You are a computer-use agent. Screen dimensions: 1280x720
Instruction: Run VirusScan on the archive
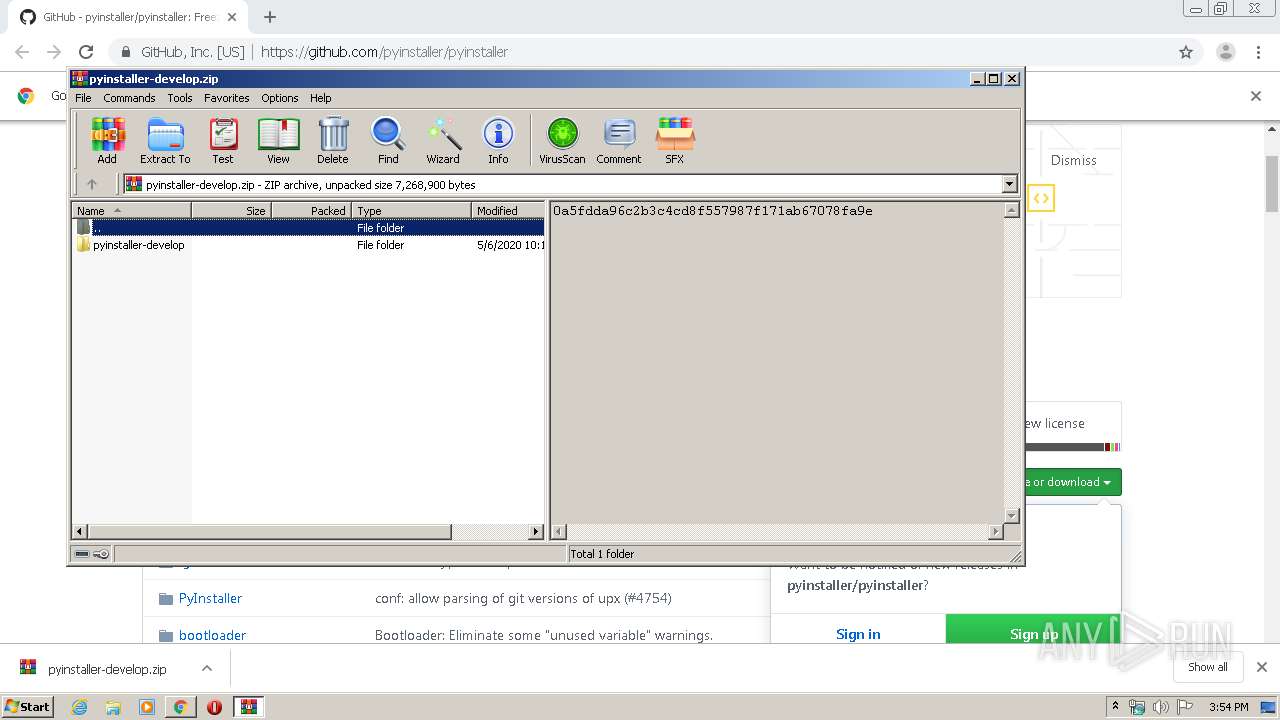click(562, 140)
